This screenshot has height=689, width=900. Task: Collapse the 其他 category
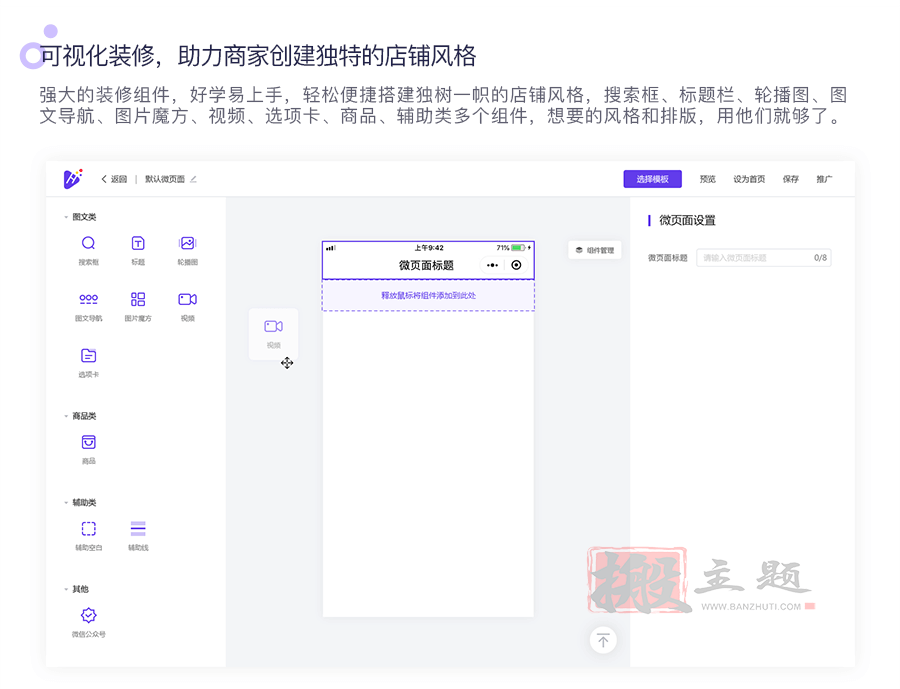pyautogui.click(x=66, y=590)
